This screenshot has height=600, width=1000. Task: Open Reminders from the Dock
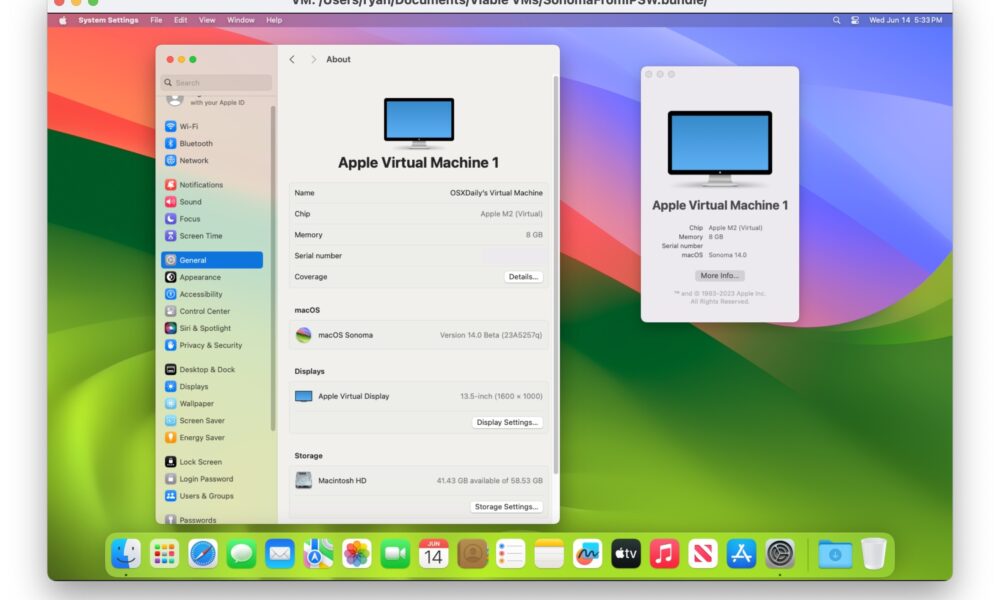510,553
